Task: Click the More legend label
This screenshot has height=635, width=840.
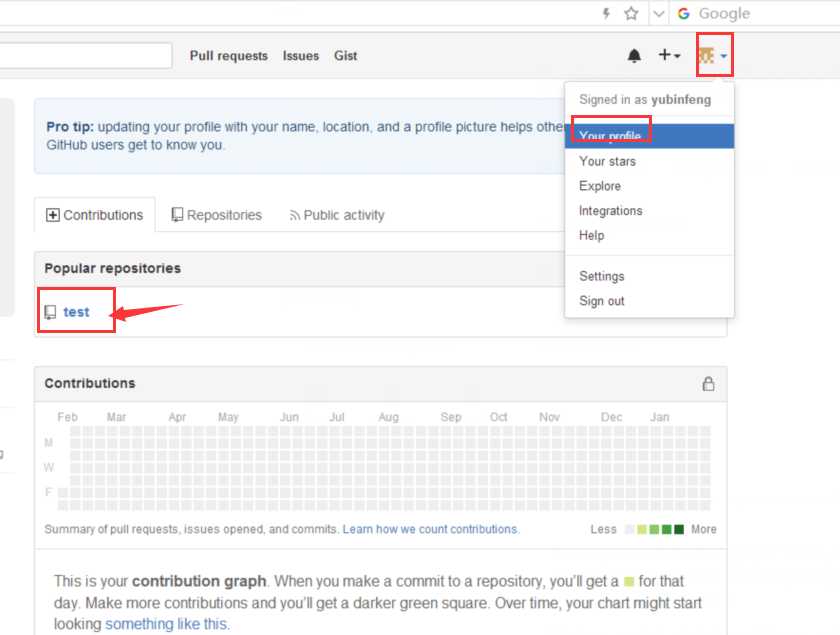Action: pos(703,529)
